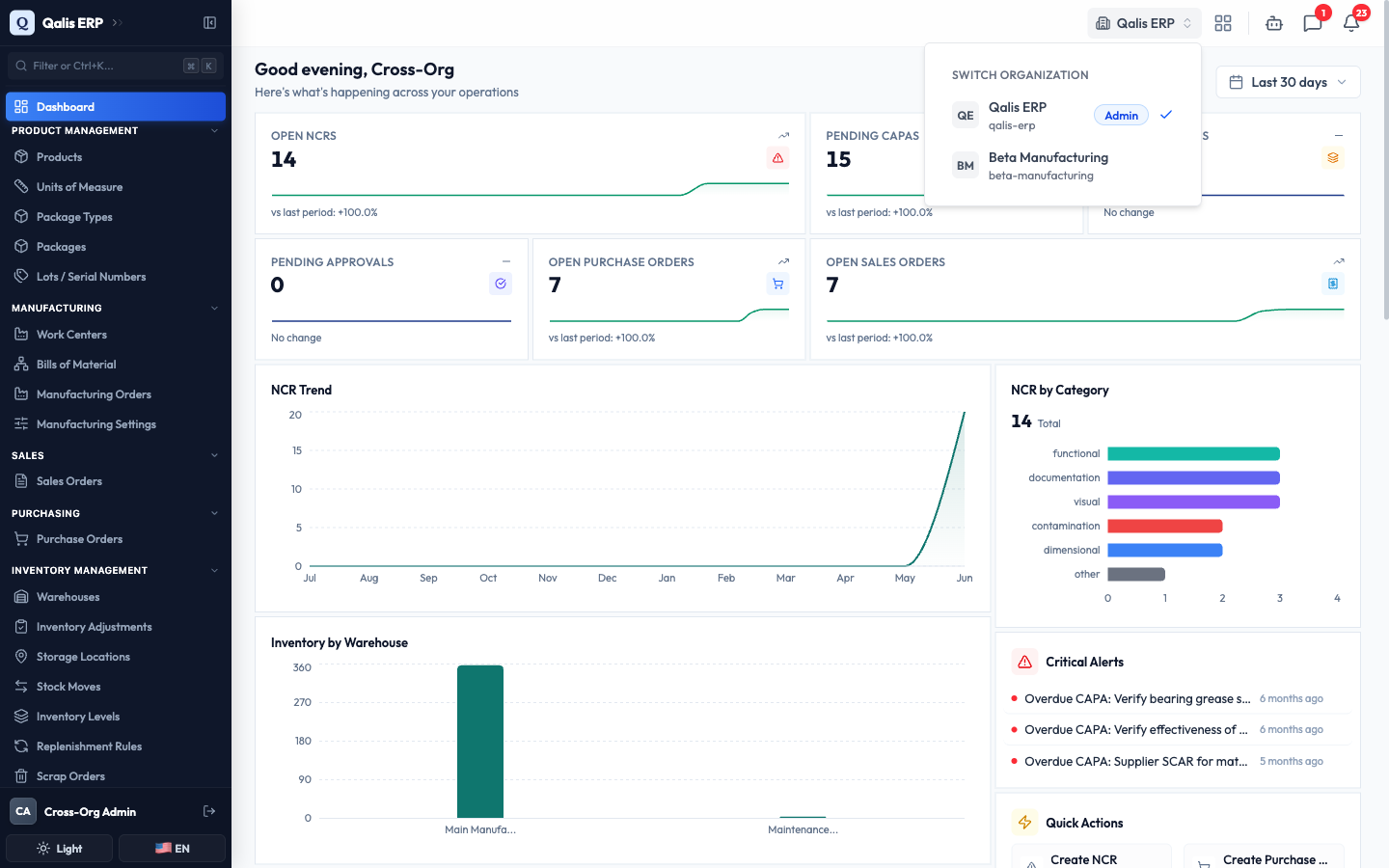
Task: Open the apps grid icon in header
Action: click(1223, 23)
